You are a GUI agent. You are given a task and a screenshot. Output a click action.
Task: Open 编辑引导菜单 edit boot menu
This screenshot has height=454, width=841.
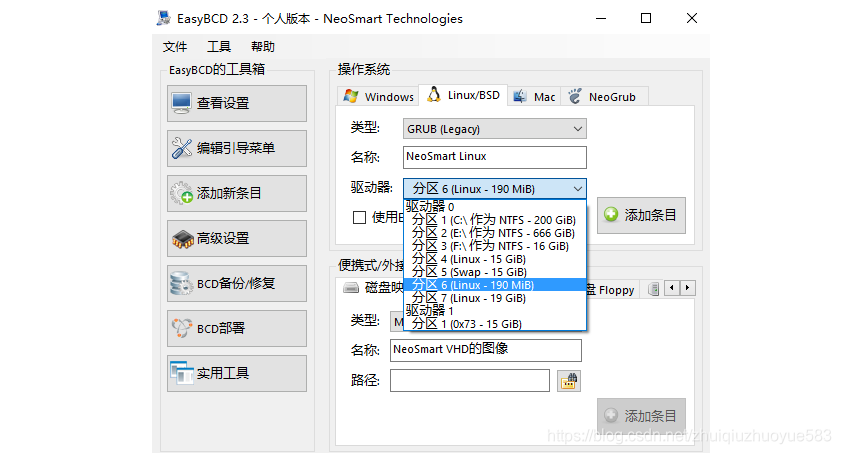click(237, 148)
